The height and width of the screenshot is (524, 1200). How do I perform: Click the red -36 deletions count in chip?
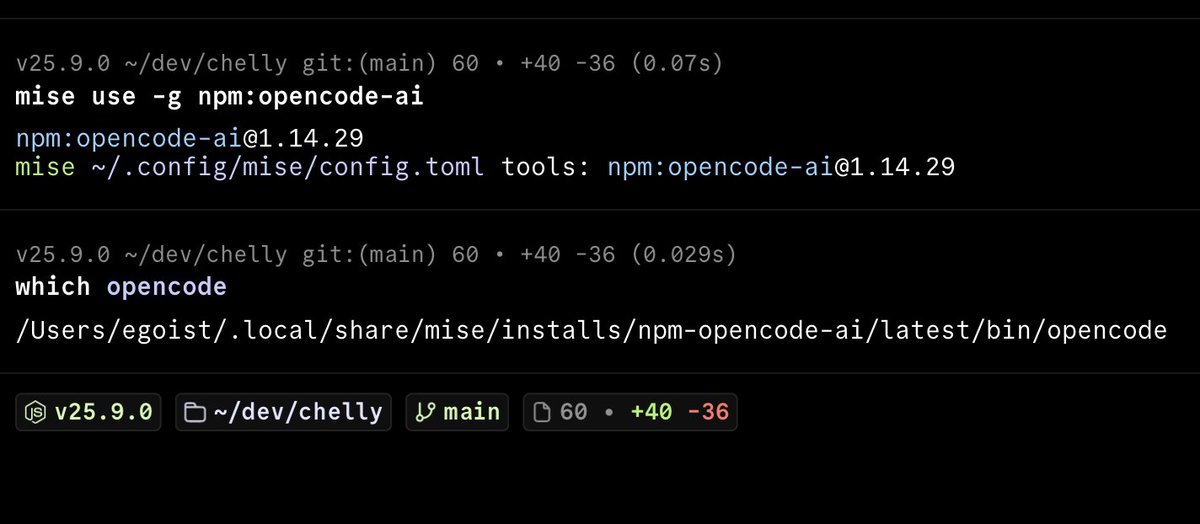coord(708,412)
